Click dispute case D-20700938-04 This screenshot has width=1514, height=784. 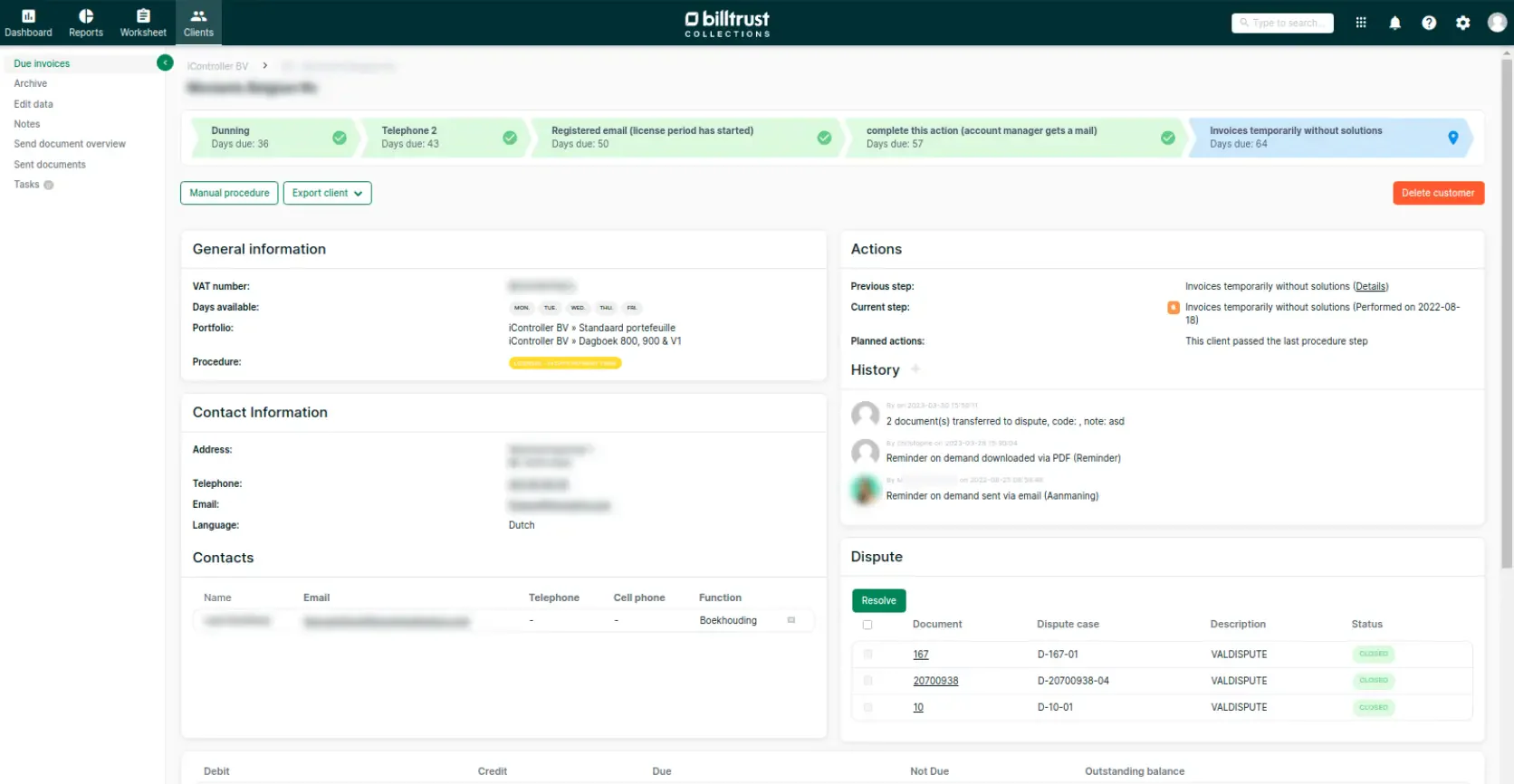1073,681
